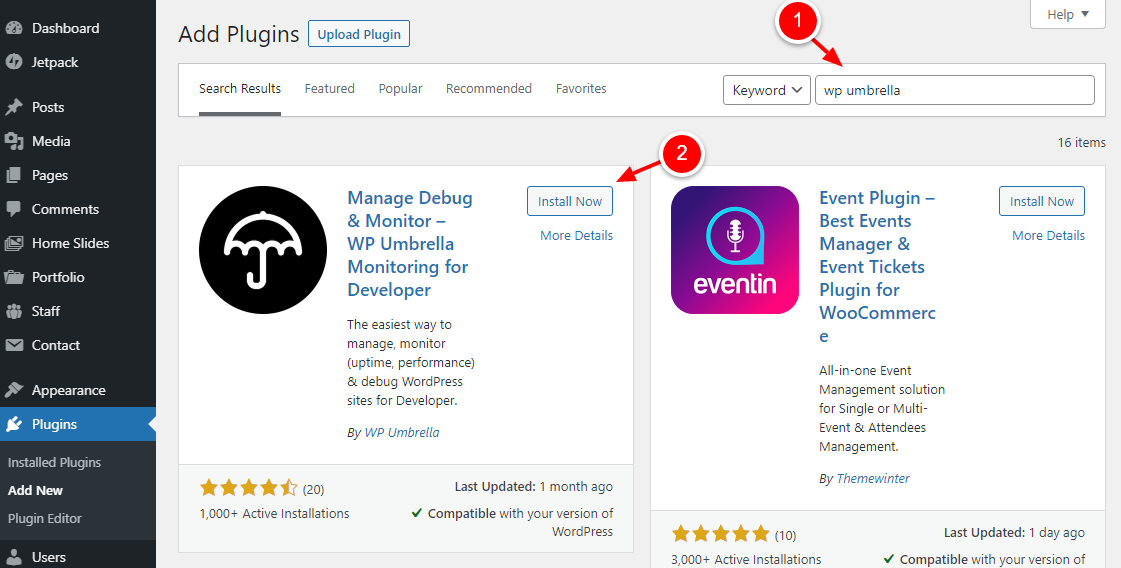Click the Comments bubble icon
Image resolution: width=1121 pixels, height=568 pixels.
[x=14, y=210]
